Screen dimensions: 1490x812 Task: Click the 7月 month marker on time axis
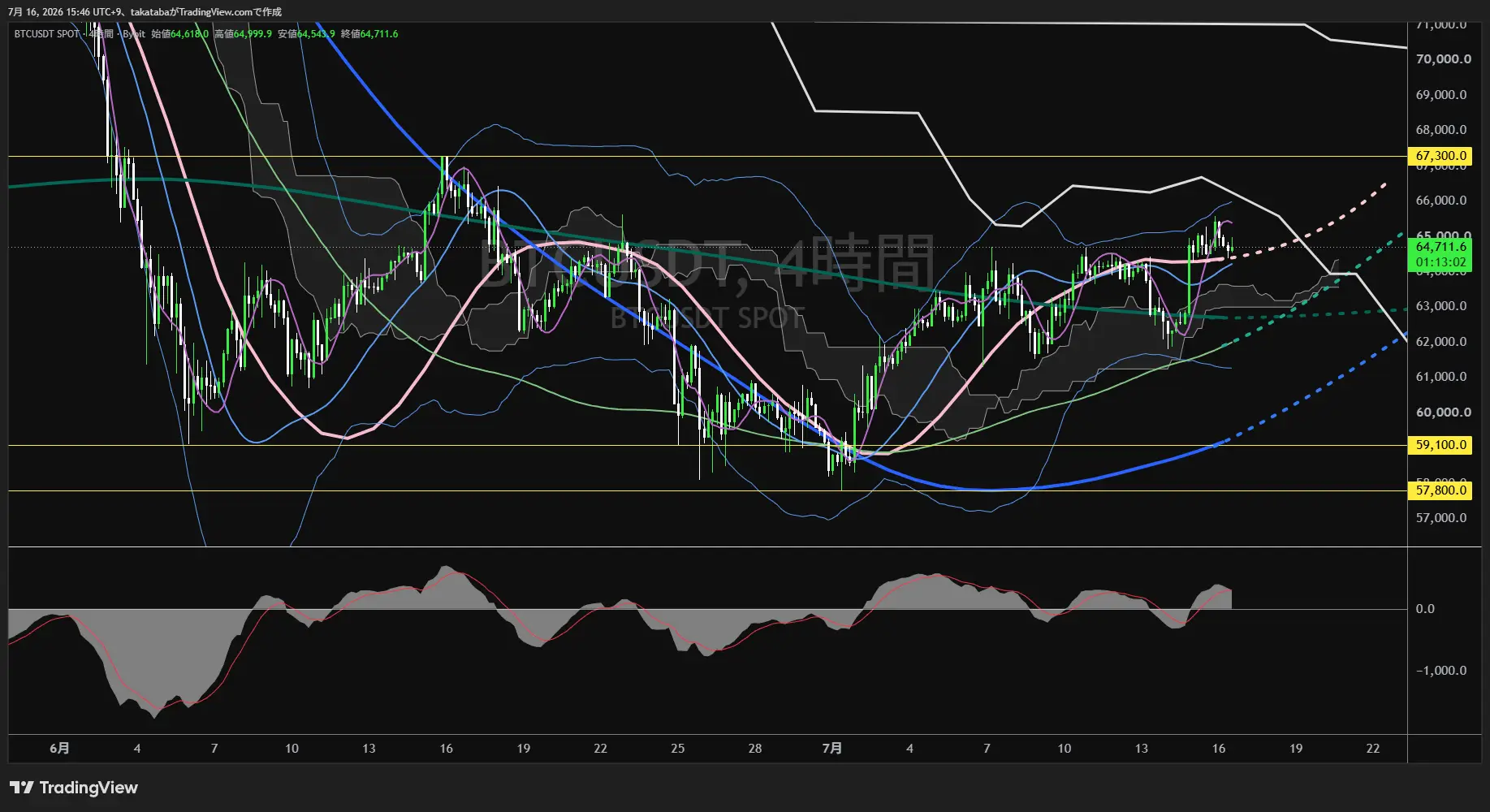(x=832, y=749)
